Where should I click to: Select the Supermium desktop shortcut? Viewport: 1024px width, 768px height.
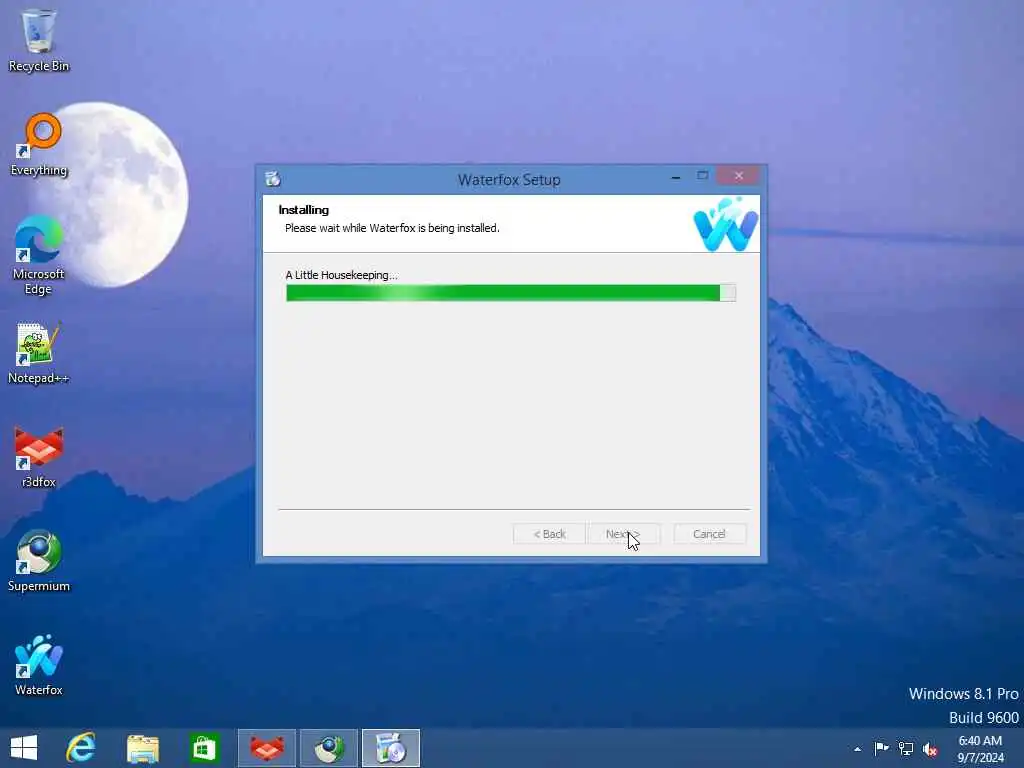pos(39,561)
